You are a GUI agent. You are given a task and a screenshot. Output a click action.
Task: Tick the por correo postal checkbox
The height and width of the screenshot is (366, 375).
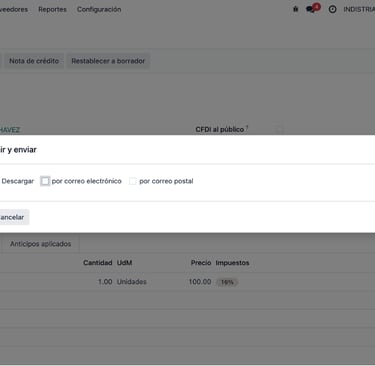133,181
